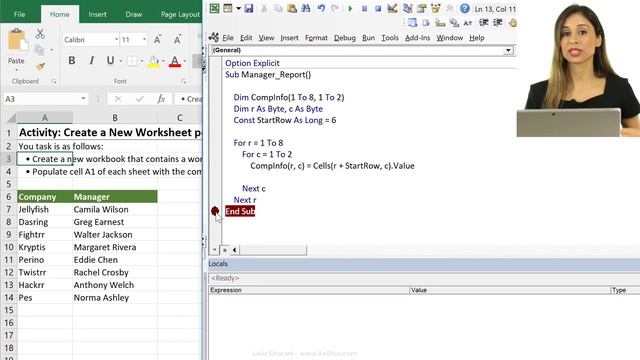This screenshot has height=360, width=640.
Task: Expand the Font Color dropdown arrow
Action: (x=184, y=61)
